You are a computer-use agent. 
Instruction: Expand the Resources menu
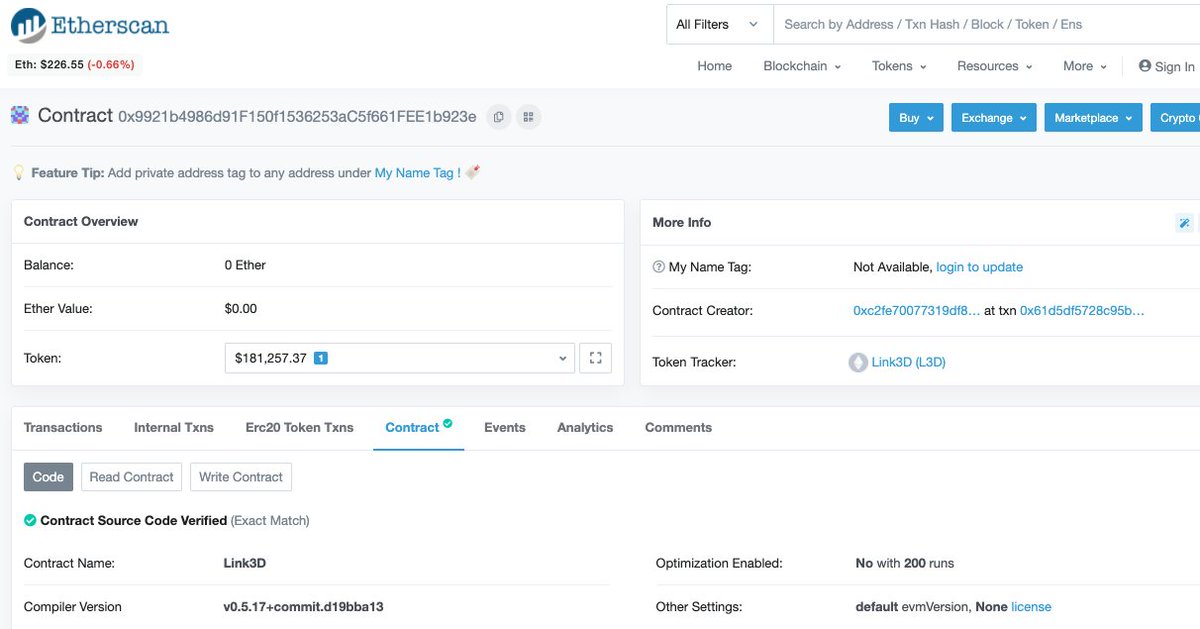pos(995,66)
